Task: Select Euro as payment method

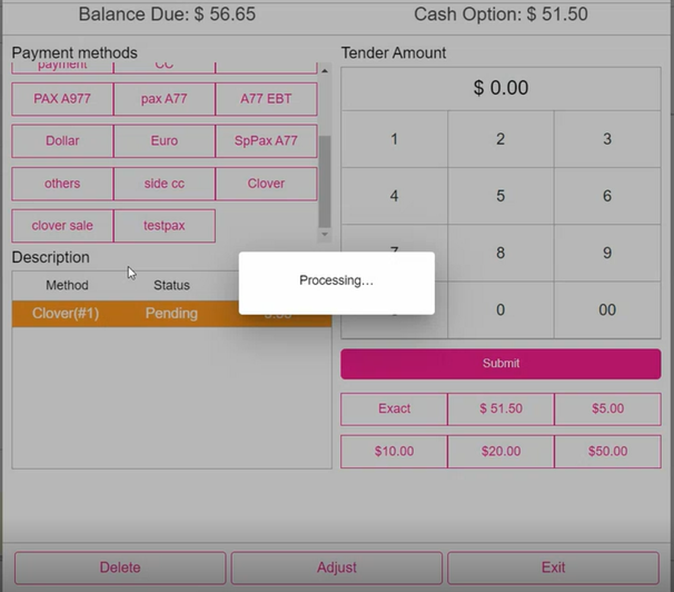Action: [164, 141]
